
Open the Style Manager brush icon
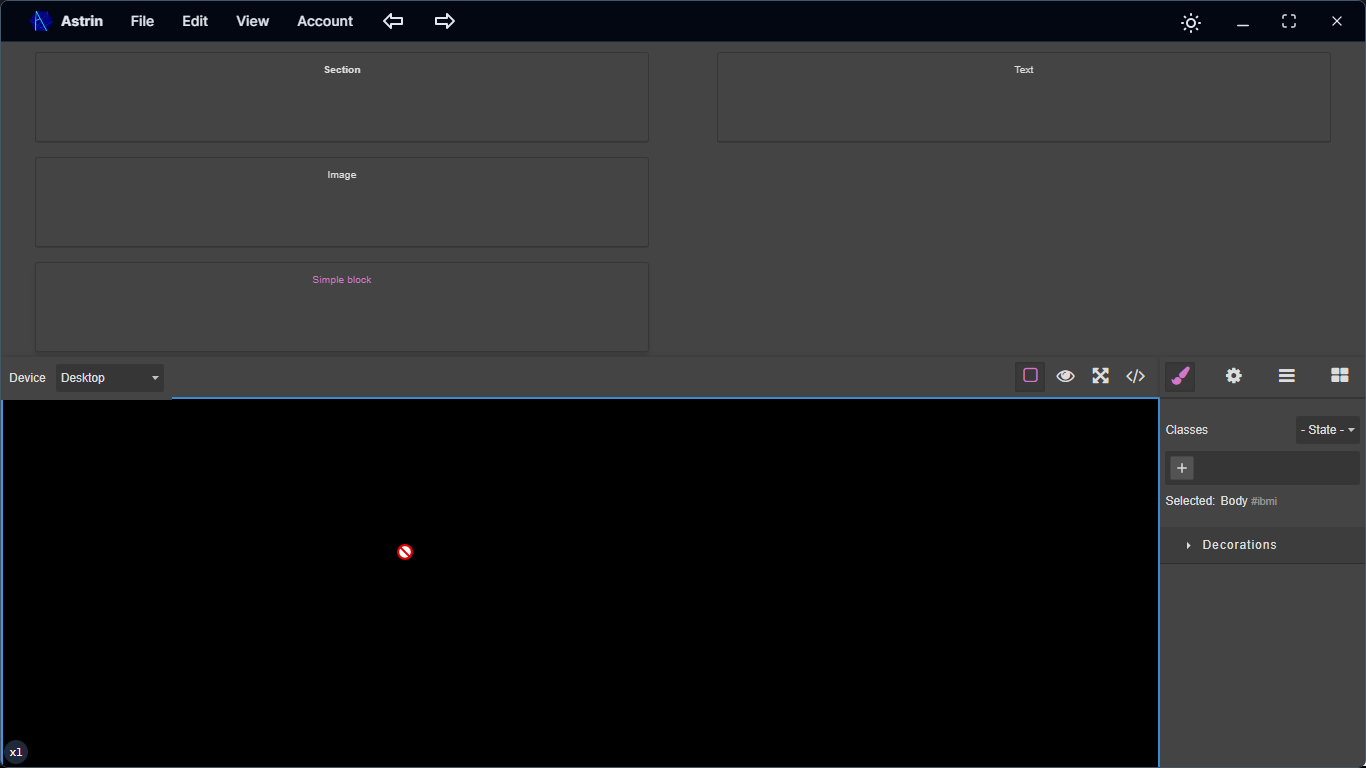1180,376
